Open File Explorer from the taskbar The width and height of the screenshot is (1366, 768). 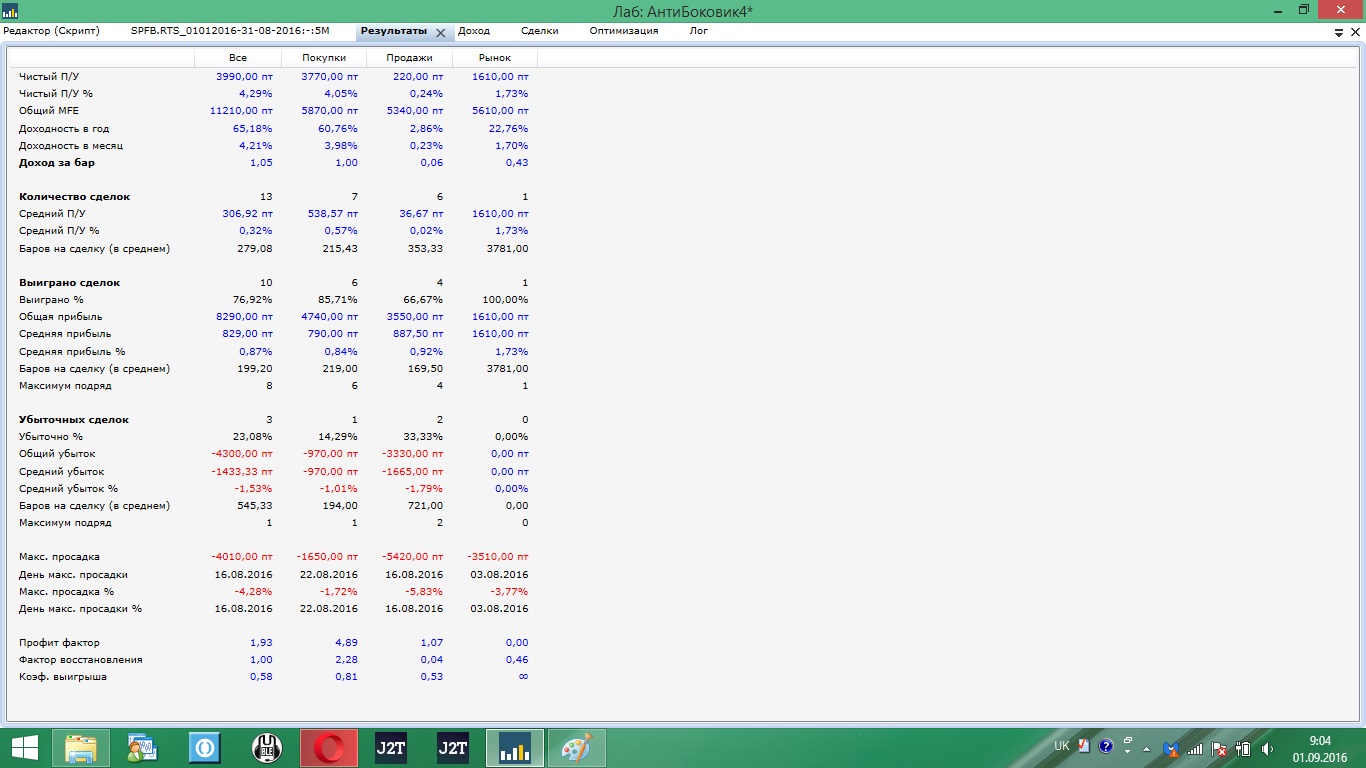pos(81,748)
